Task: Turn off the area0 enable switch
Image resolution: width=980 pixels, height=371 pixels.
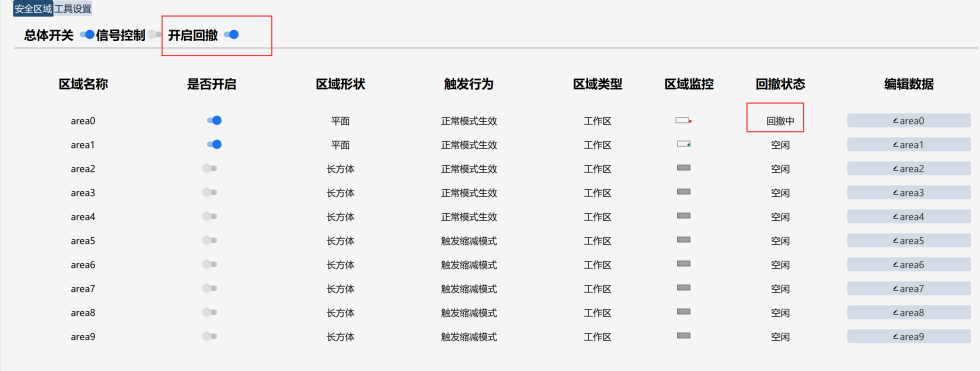Action: coord(214,121)
